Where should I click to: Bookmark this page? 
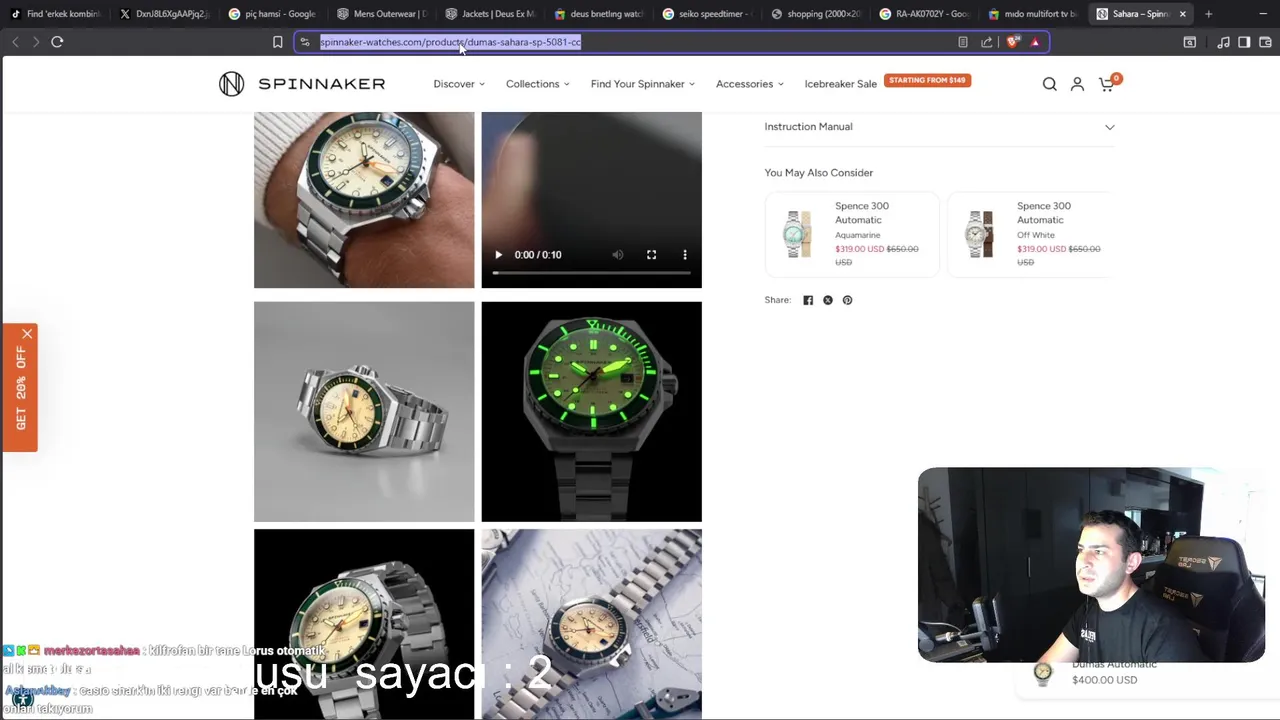(x=277, y=42)
